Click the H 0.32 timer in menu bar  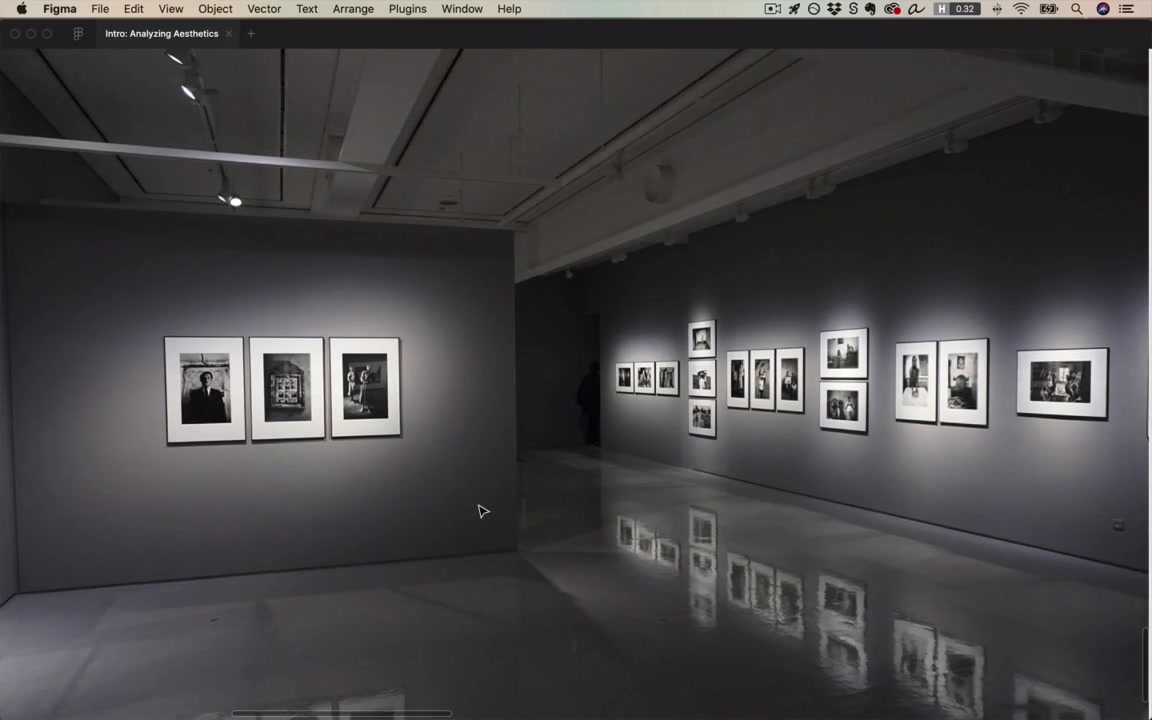point(957,9)
